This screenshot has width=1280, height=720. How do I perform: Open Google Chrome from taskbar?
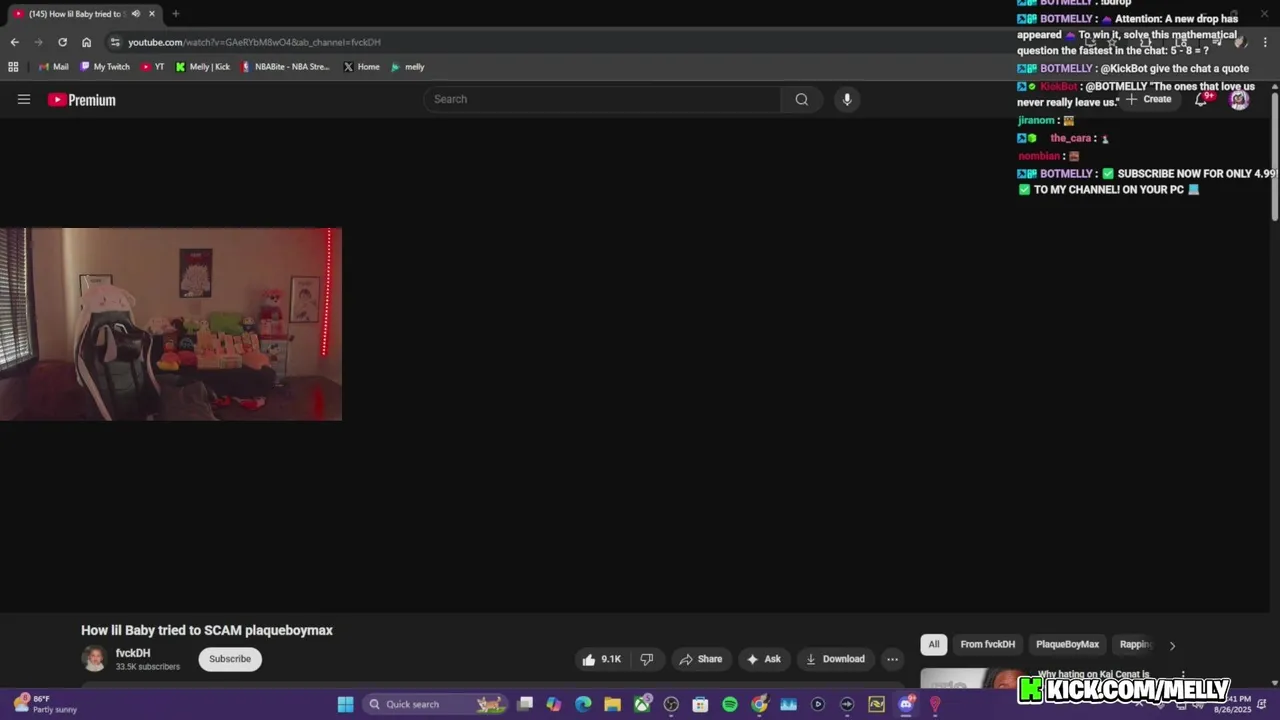click(x=760, y=704)
